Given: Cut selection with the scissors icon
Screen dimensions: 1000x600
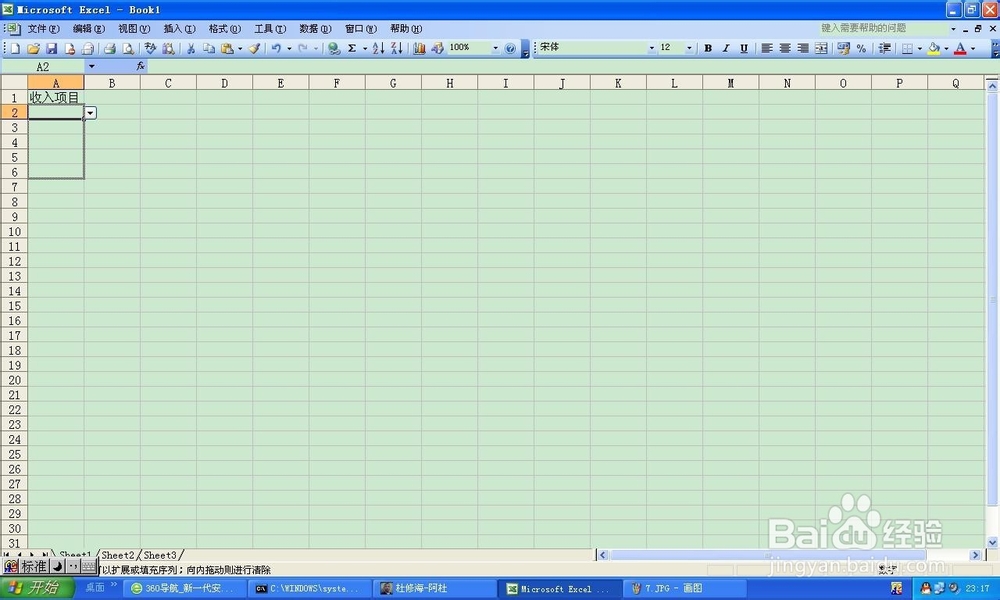Looking at the screenshot, I should [191, 48].
